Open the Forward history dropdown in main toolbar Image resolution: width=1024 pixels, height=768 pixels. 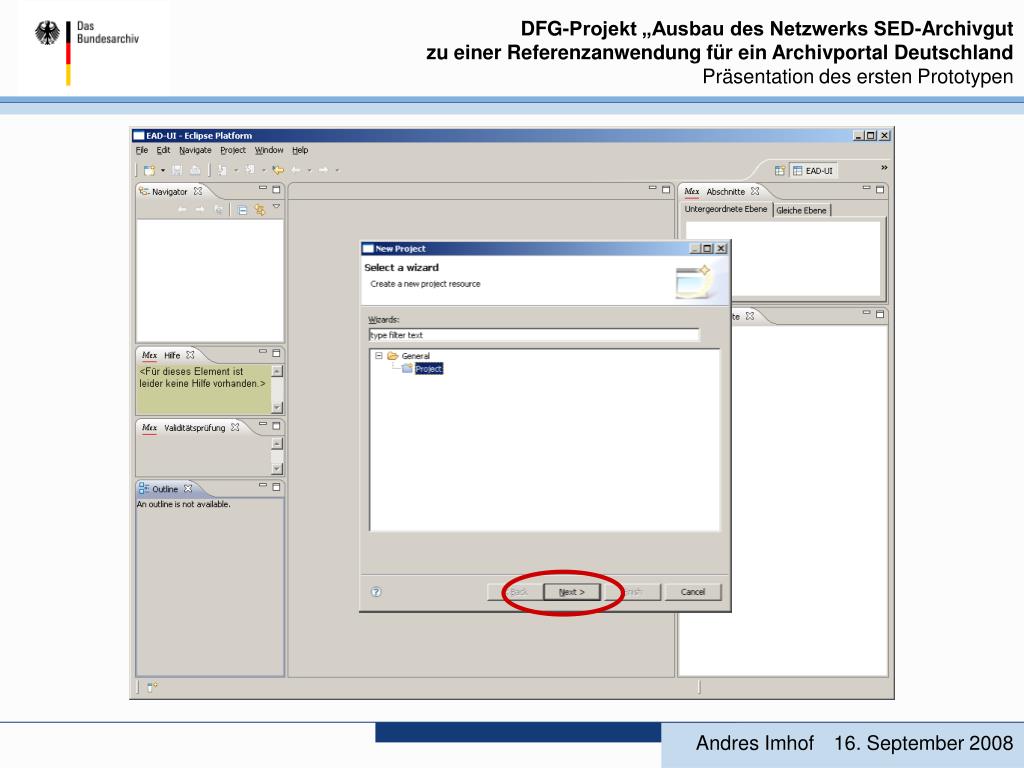[337, 171]
